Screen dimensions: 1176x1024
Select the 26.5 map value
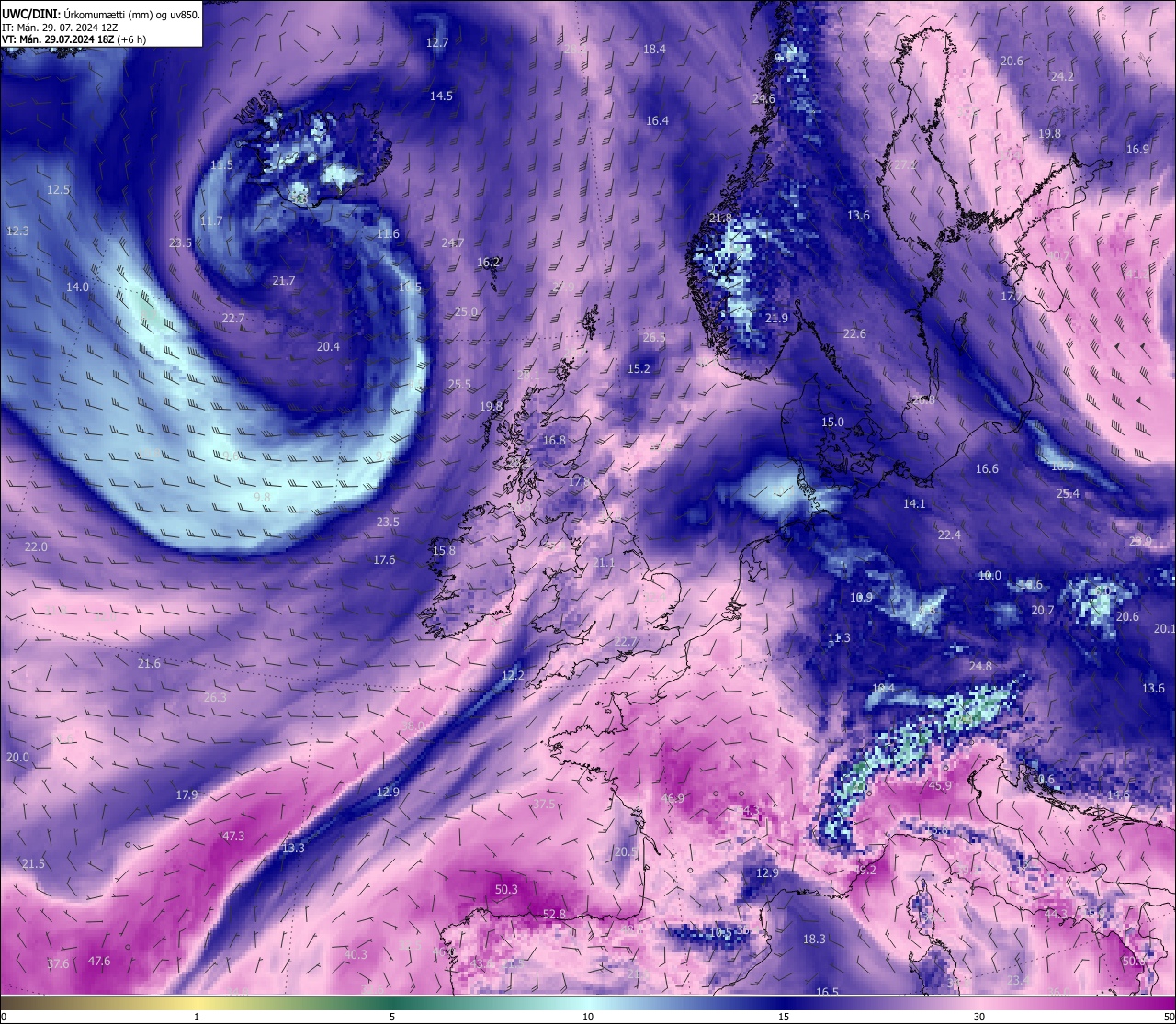[x=654, y=337]
